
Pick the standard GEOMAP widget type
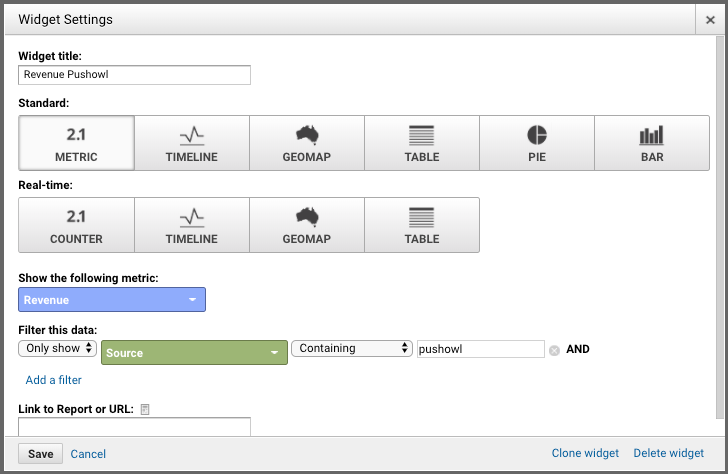[307, 143]
